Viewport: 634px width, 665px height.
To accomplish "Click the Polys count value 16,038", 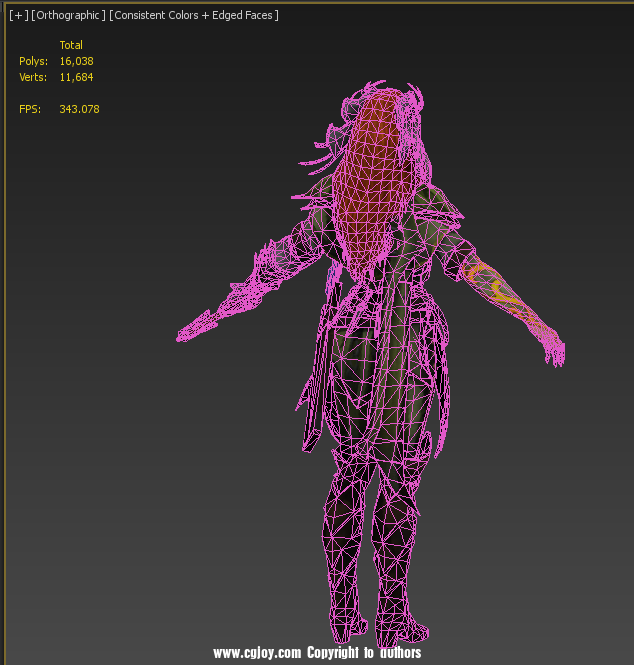I will pyautogui.click(x=76, y=61).
